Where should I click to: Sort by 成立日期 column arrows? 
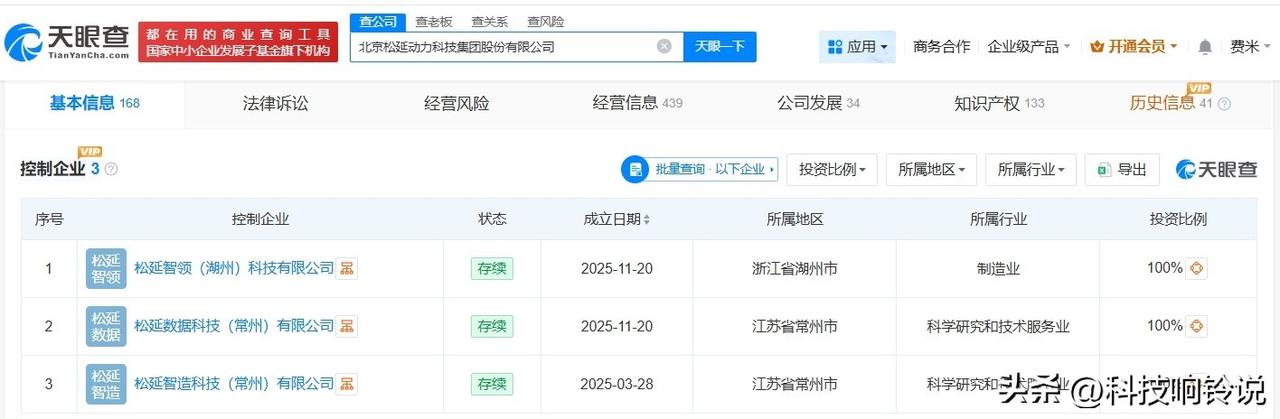coord(646,219)
